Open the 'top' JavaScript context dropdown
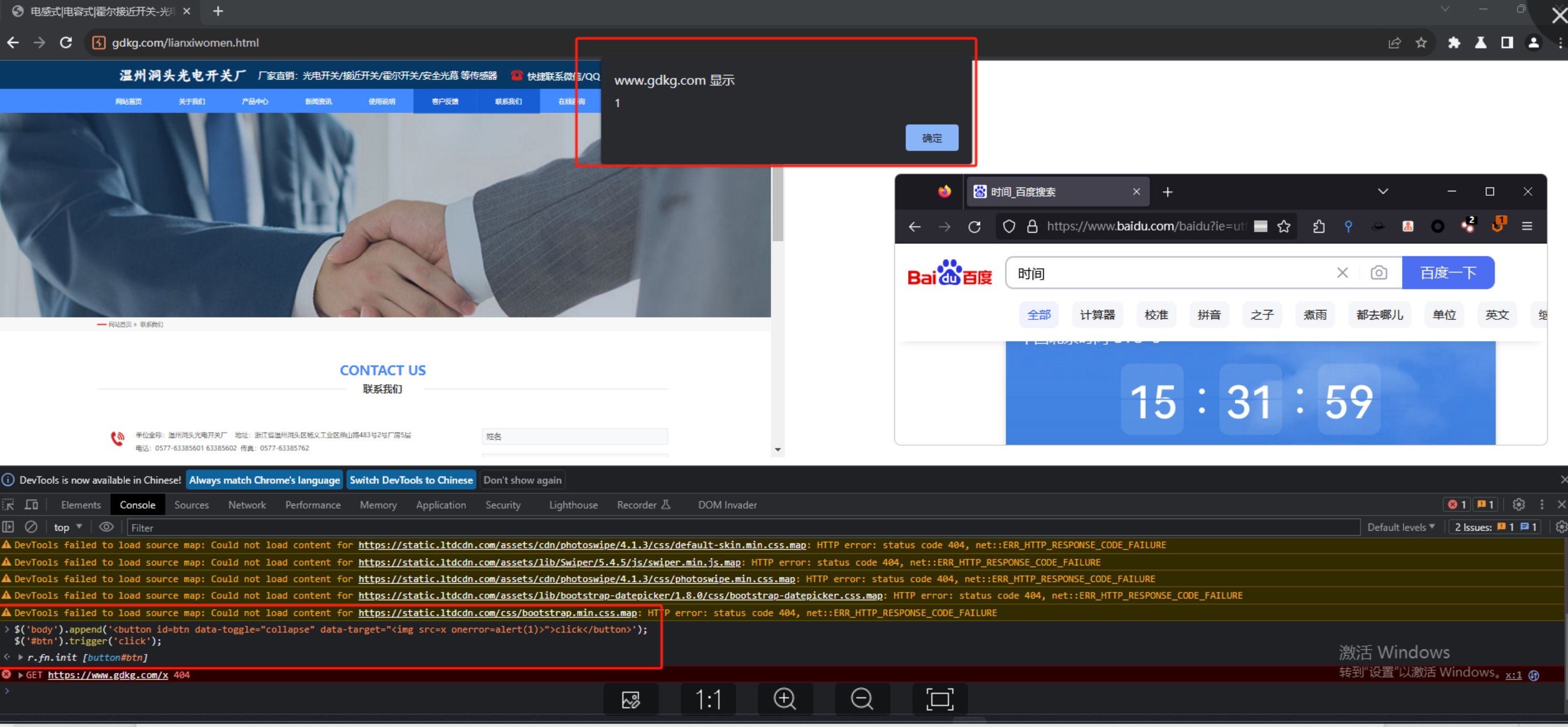 tap(67, 527)
